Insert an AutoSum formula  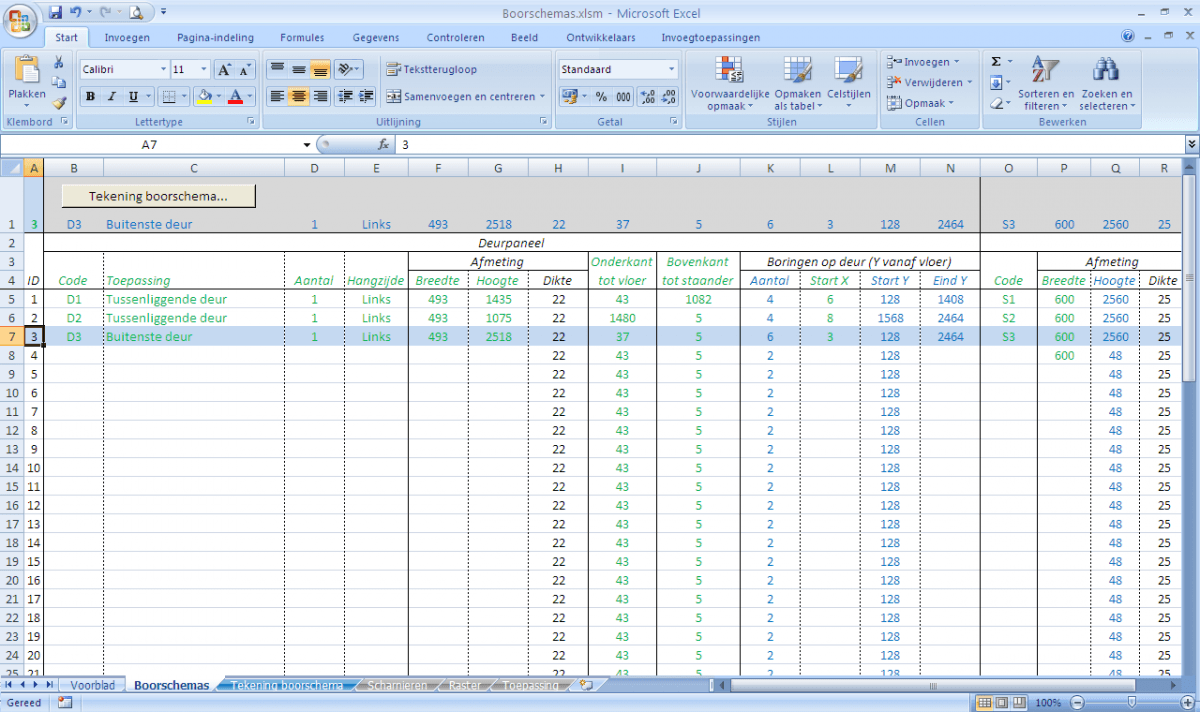click(996, 62)
